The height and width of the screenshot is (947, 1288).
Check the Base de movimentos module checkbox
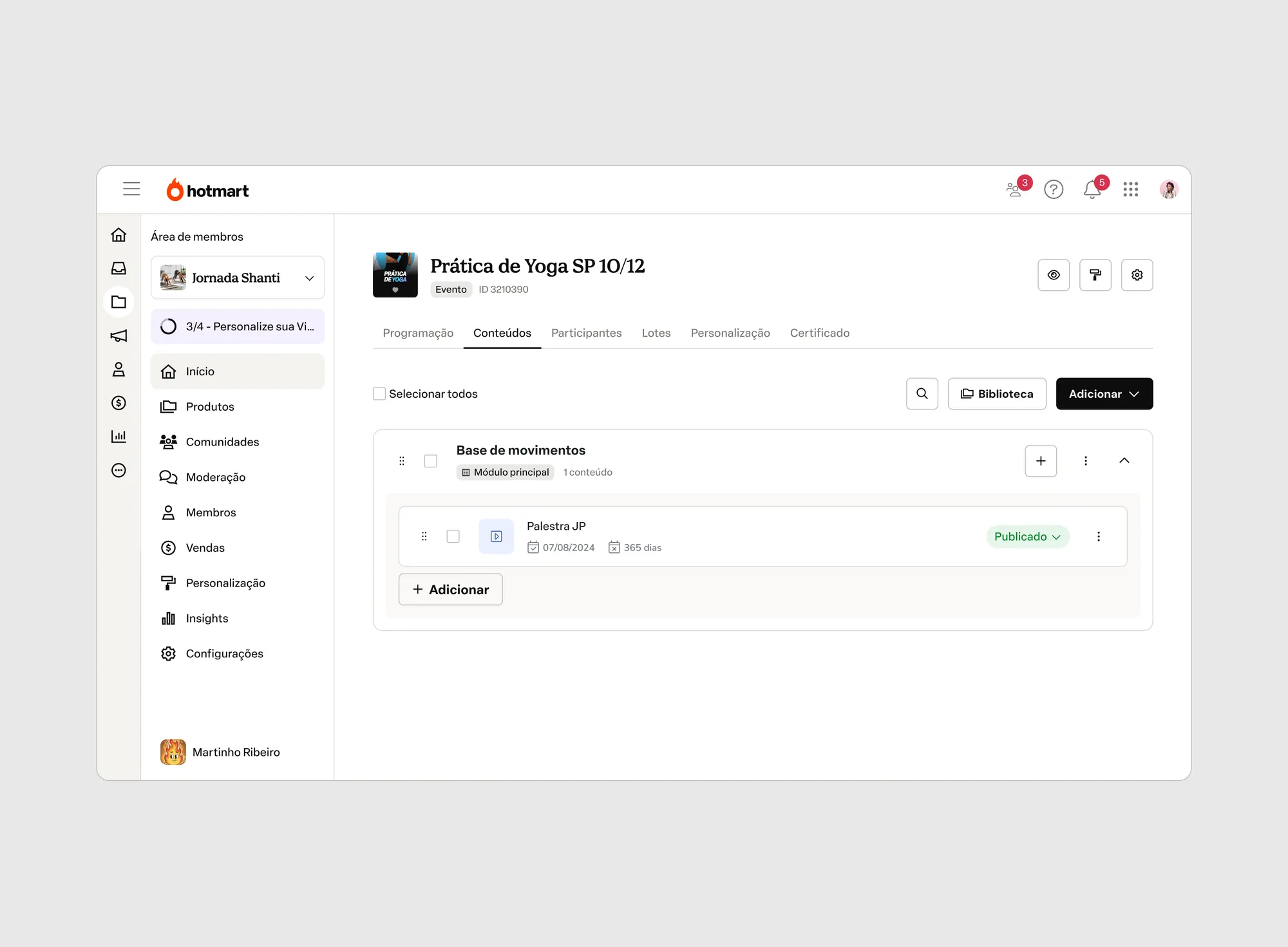click(431, 461)
